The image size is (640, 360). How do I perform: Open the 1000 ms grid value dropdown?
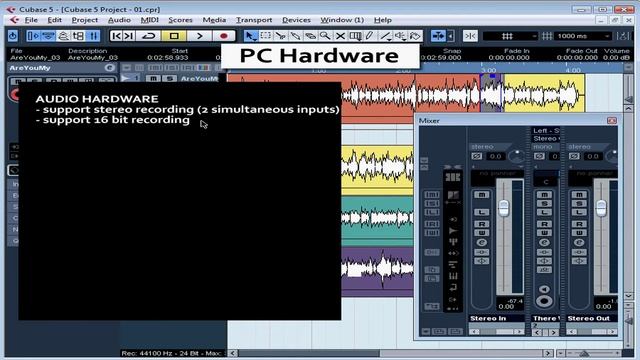(x=582, y=36)
